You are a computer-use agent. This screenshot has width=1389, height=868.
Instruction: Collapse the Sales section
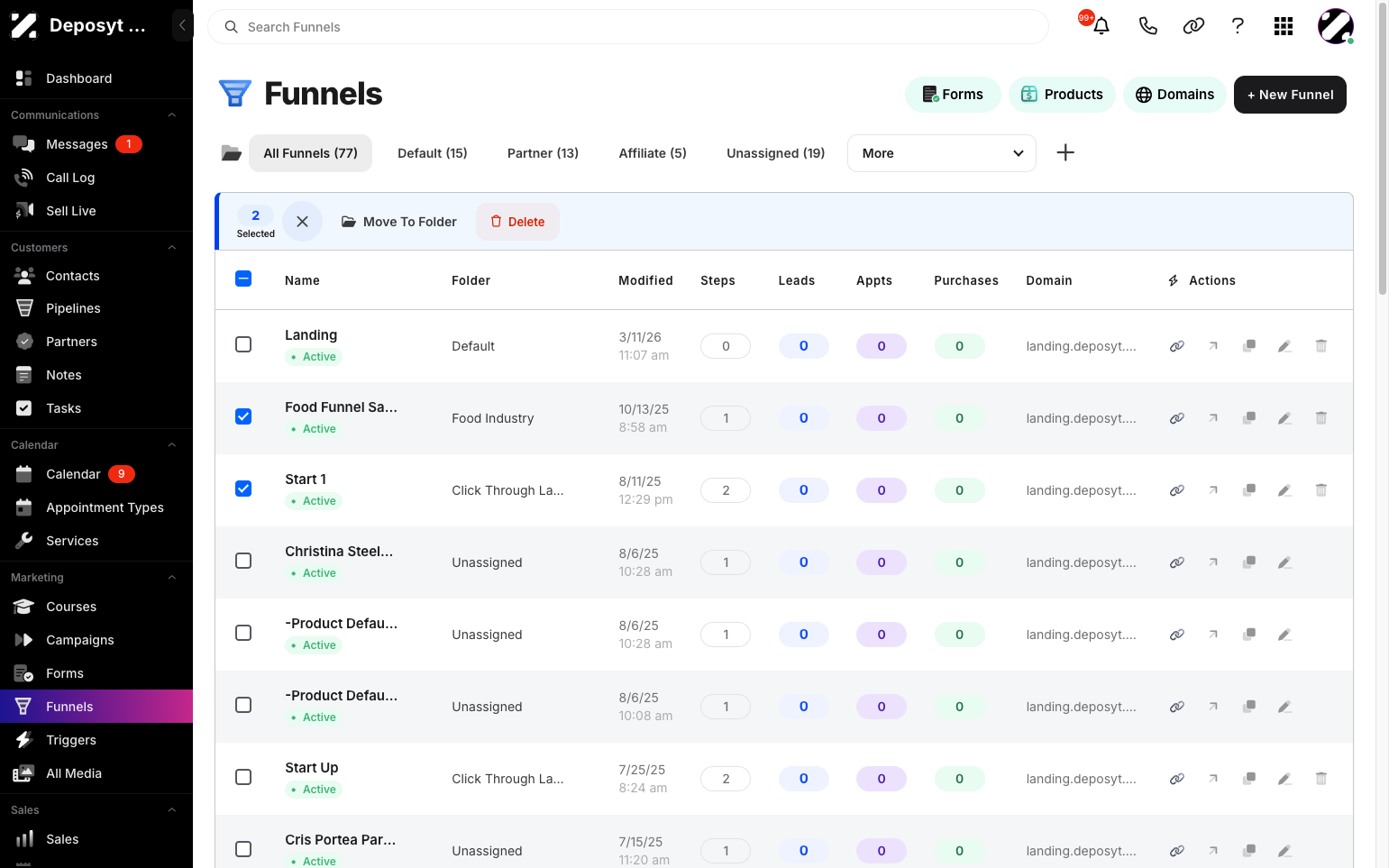[x=171, y=810]
